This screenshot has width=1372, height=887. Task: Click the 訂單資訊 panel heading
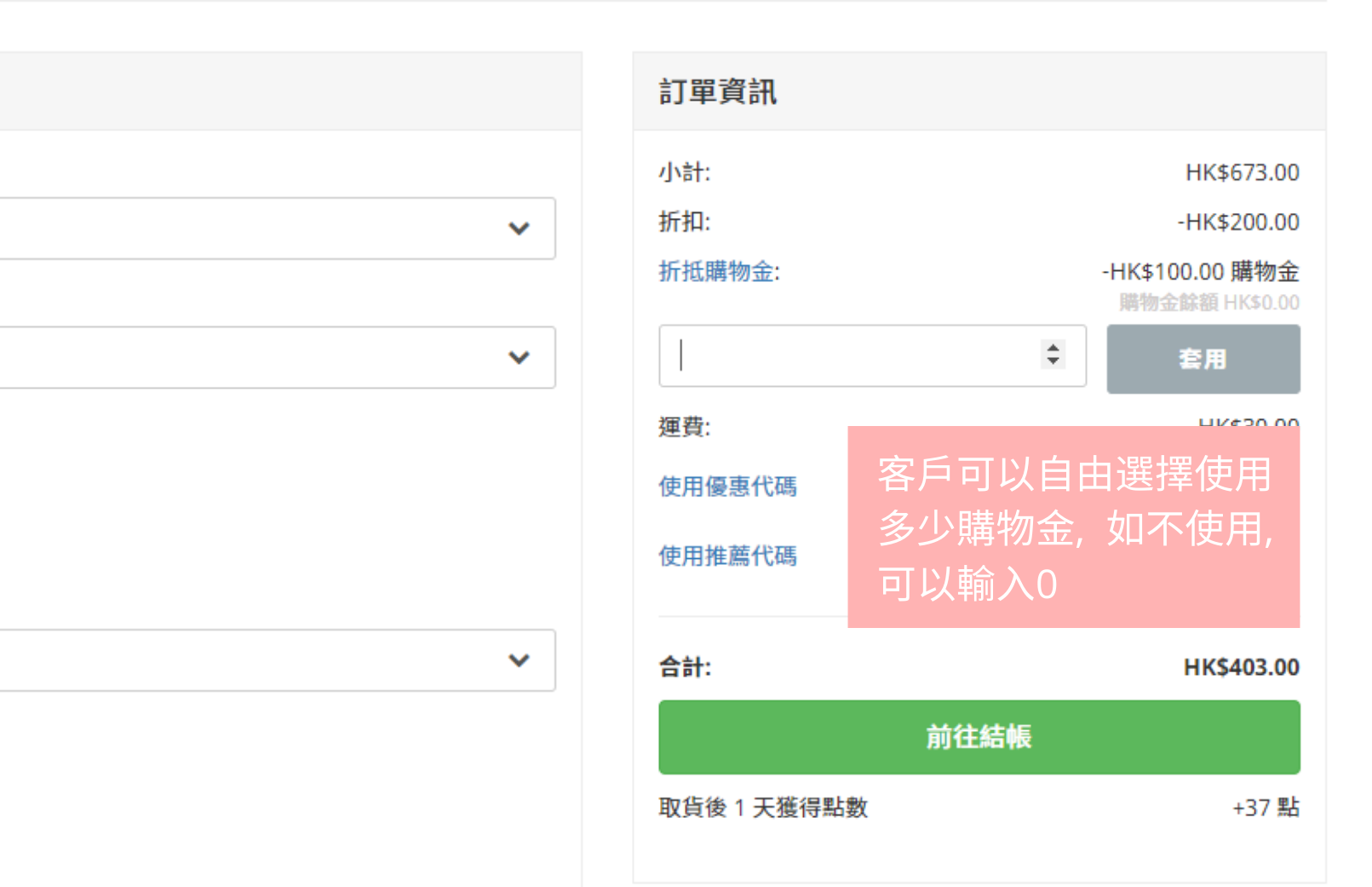click(x=717, y=92)
